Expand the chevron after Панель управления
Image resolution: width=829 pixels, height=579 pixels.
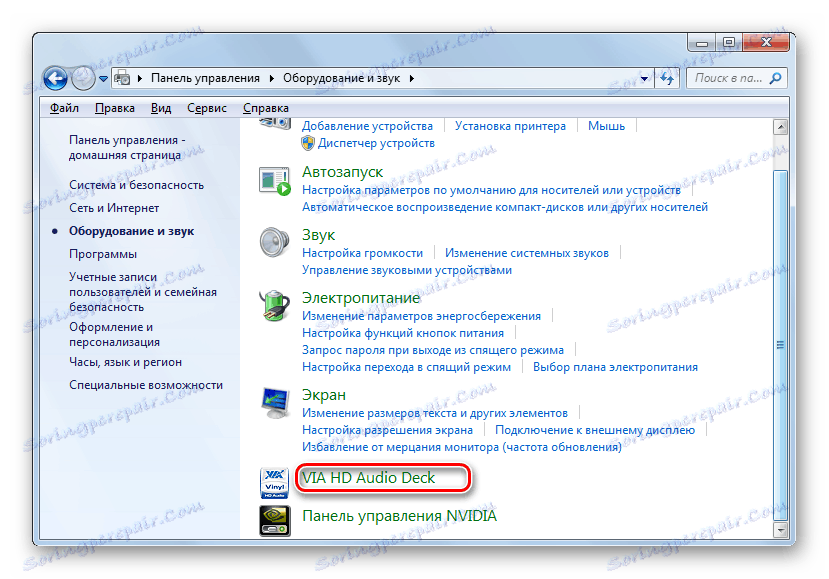coord(271,78)
